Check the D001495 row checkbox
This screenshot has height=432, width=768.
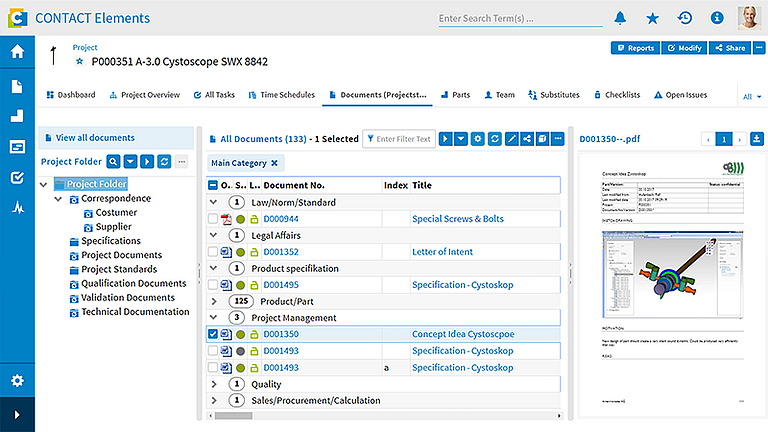tap(213, 285)
